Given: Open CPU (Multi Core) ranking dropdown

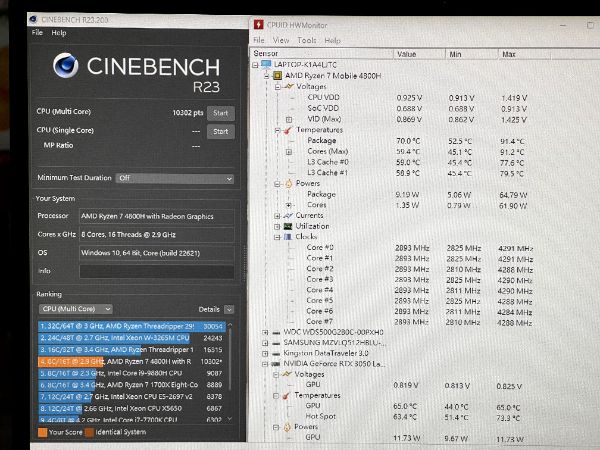Looking at the screenshot, I should pyautogui.click(x=75, y=309).
